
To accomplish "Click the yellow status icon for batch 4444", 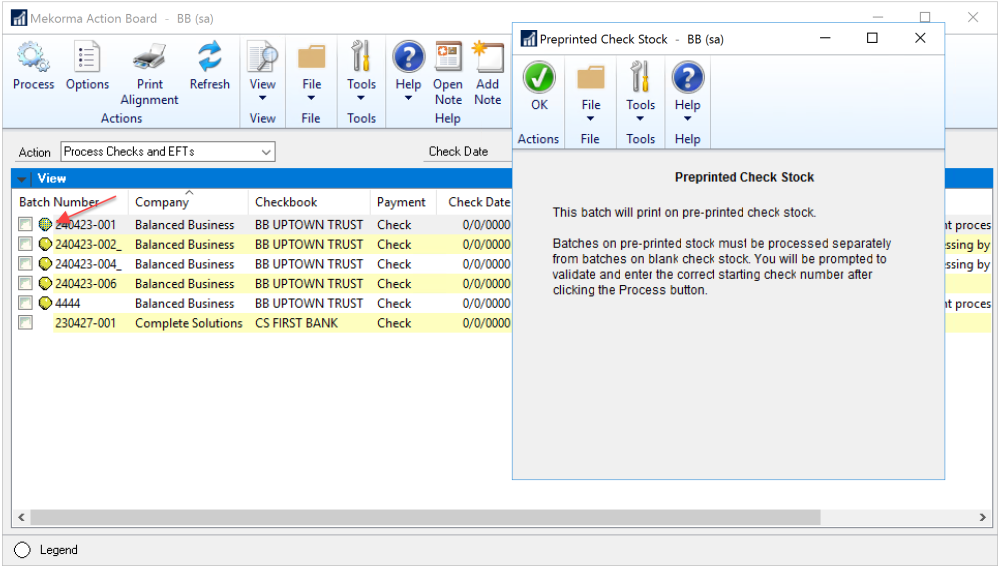I will [45, 303].
